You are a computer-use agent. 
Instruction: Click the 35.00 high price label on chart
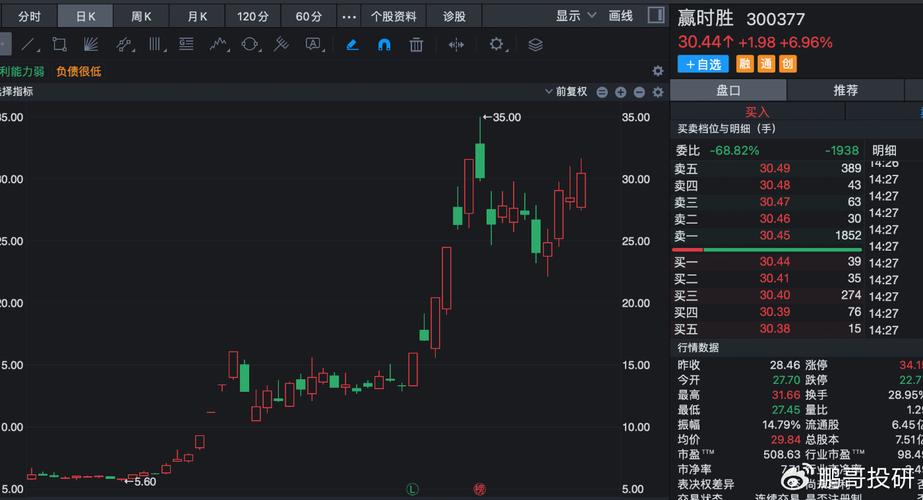pos(502,118)
